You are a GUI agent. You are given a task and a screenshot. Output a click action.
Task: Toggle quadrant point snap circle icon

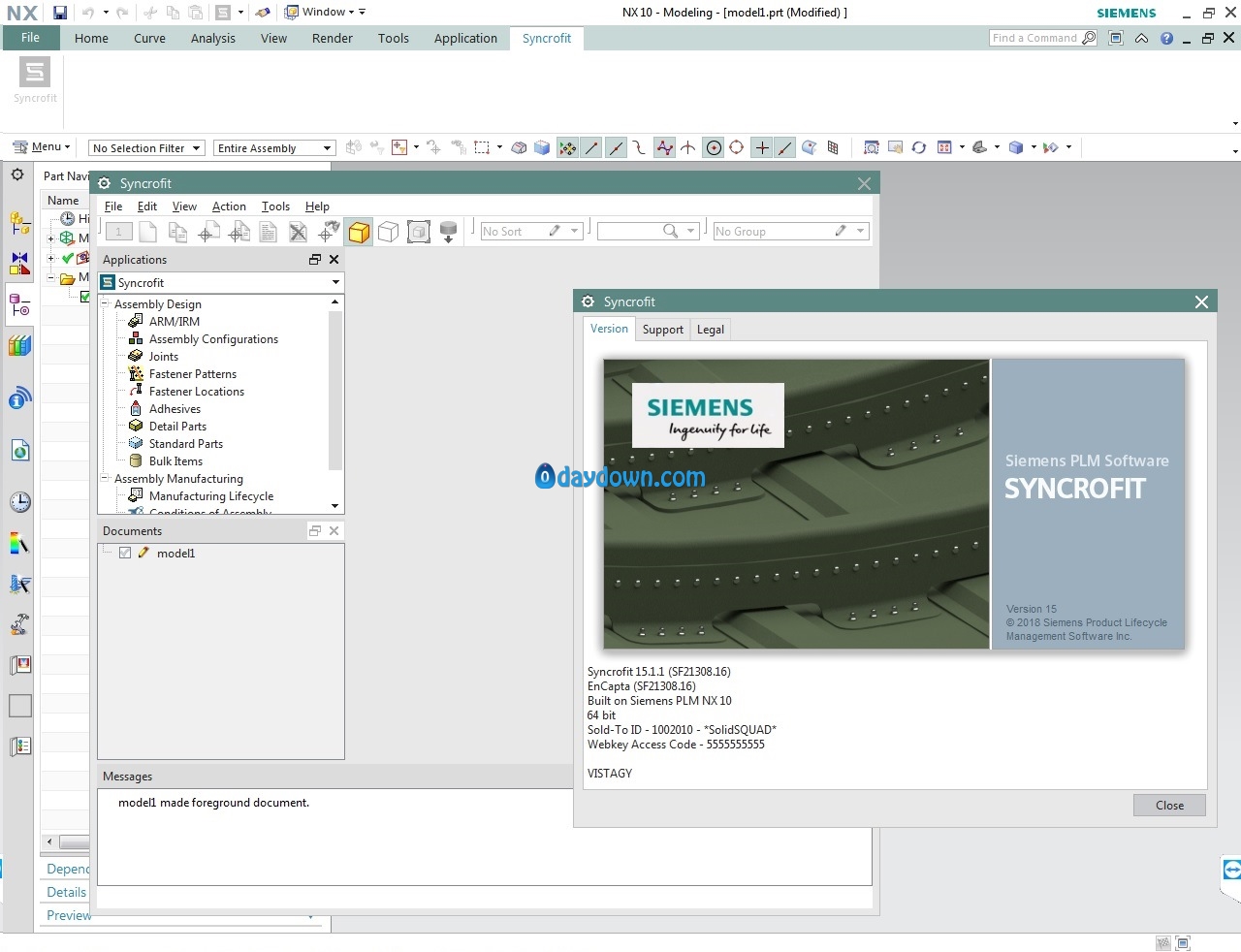point(737,147)
